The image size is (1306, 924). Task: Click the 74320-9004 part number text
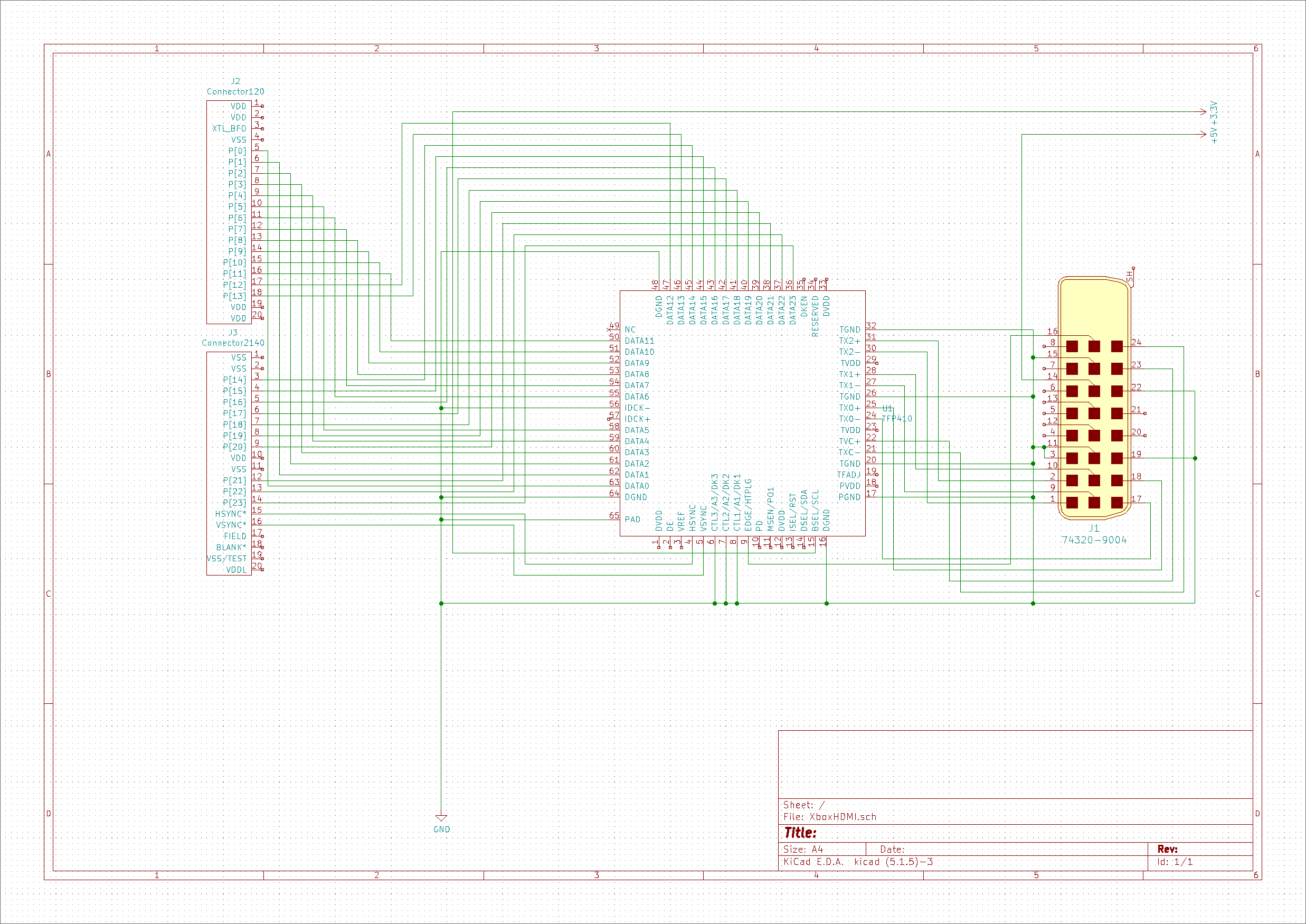pos(1094,540)
